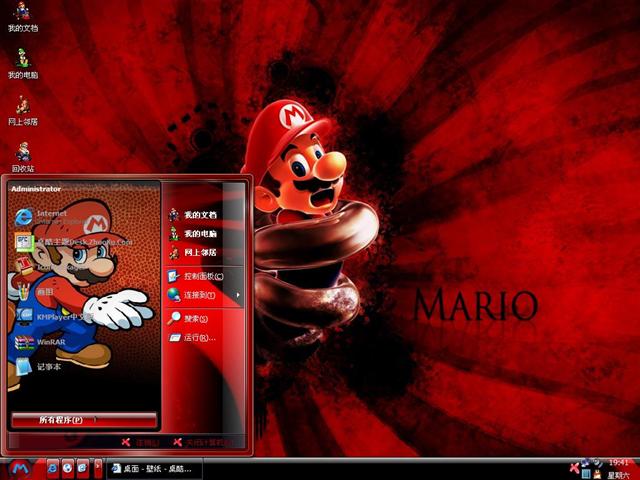Click the log off button in start menu
The width and height of the screenshot is (640, 480).
click(x=140, y=442)
